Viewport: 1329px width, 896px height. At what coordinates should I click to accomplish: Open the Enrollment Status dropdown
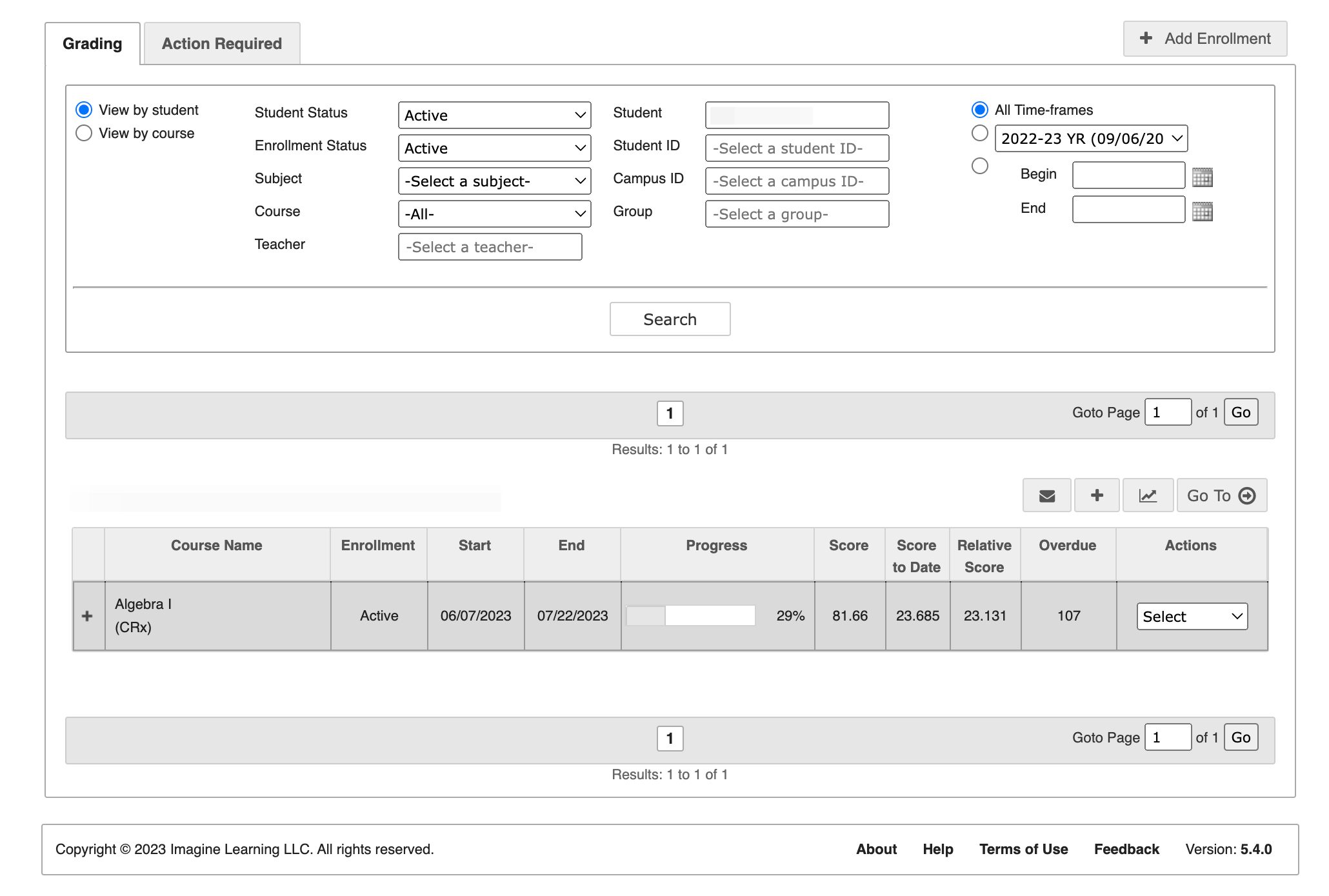click(x=495, y=148)
